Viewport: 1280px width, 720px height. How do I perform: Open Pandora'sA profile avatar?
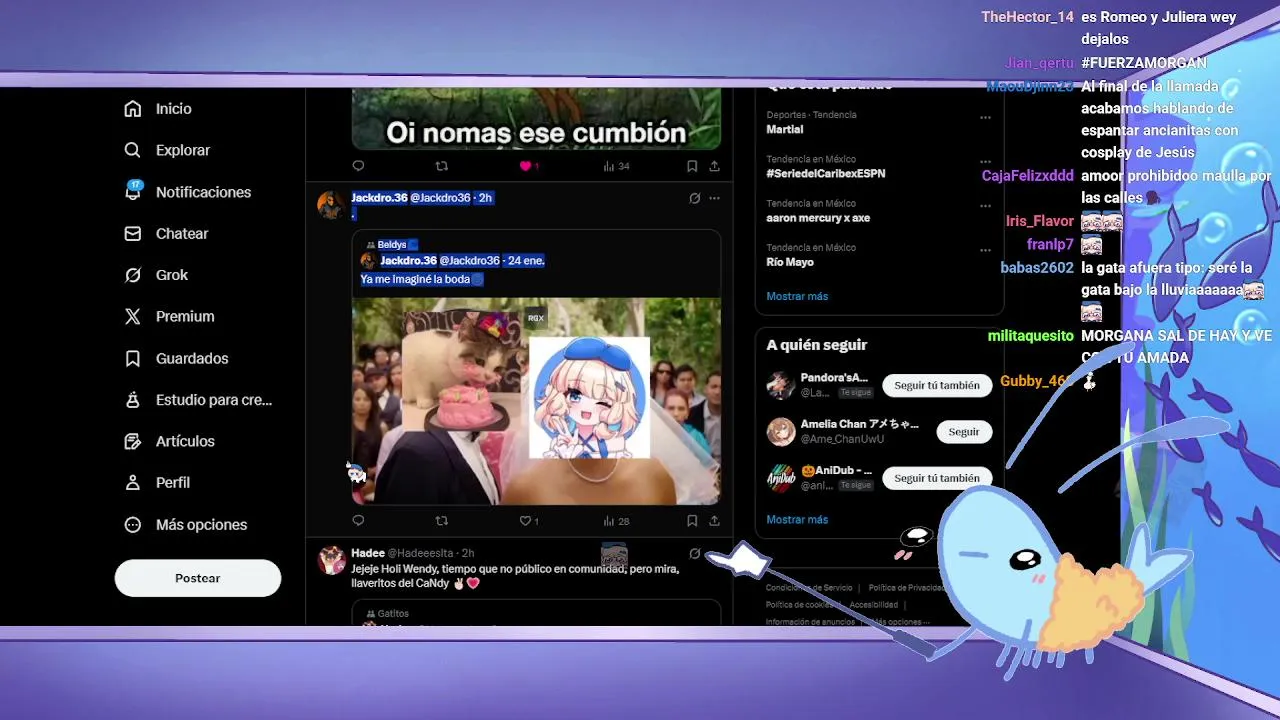(781, 385)
